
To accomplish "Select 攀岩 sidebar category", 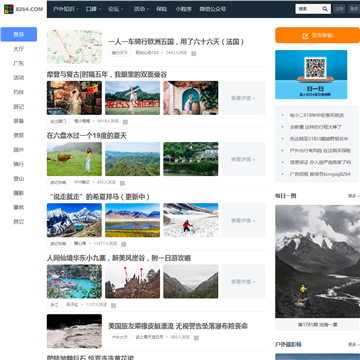I will [x=19, y=207].
